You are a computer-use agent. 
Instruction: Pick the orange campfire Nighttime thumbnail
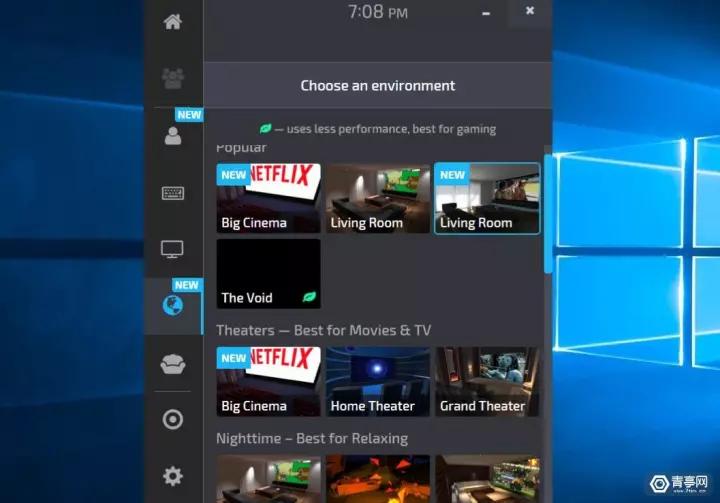[x=378, y=479]
